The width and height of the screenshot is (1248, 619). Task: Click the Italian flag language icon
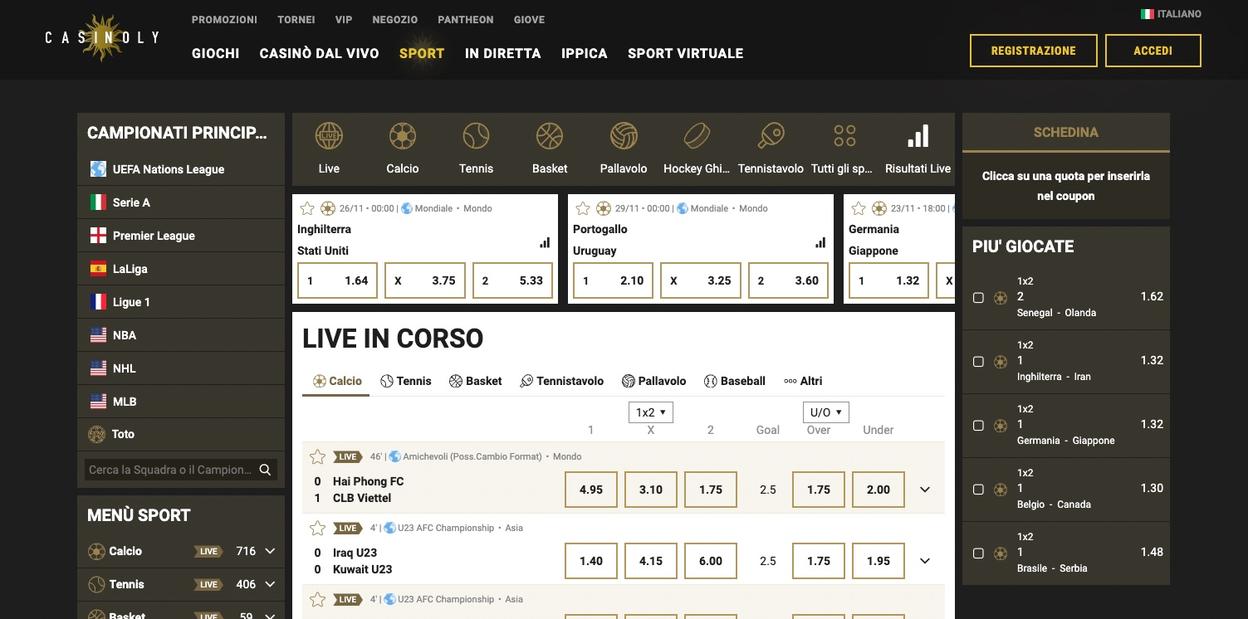pos(1147,14)
